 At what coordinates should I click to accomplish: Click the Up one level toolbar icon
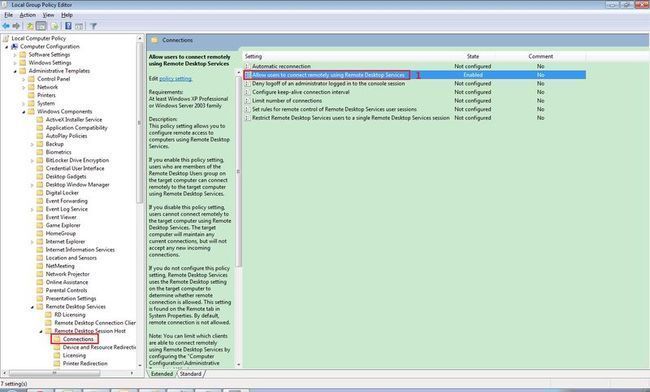pos(30,26)
